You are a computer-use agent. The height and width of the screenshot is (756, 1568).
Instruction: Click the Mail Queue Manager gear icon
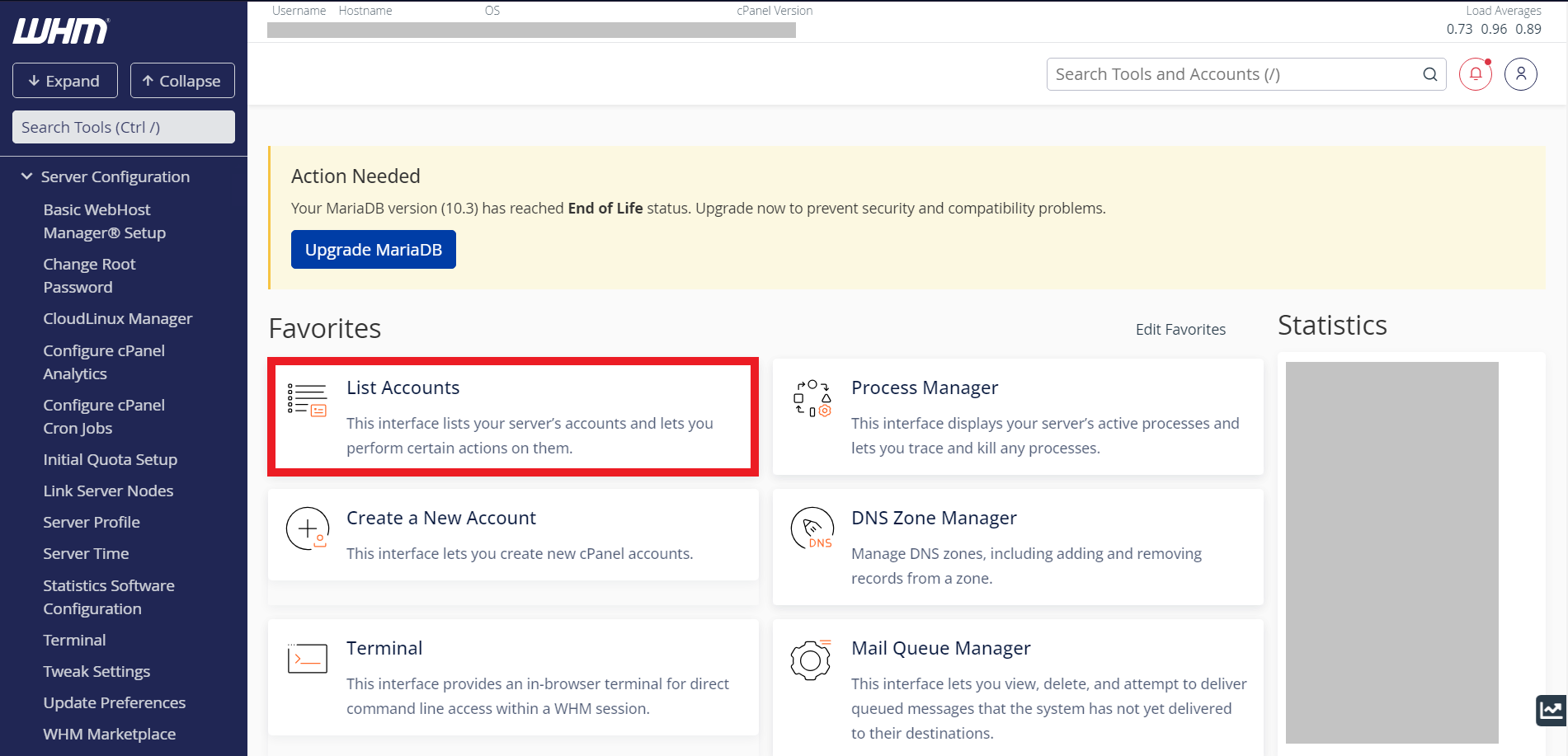[812, 660]
